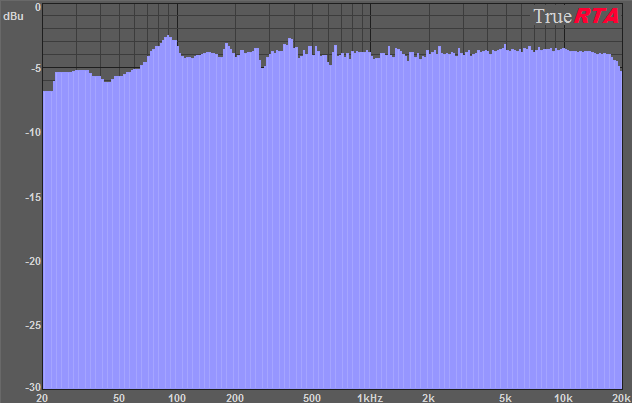Click the 20k frequency label
Image resolution: width=632 pixels, height=403 pixels.
pos(622,398)
